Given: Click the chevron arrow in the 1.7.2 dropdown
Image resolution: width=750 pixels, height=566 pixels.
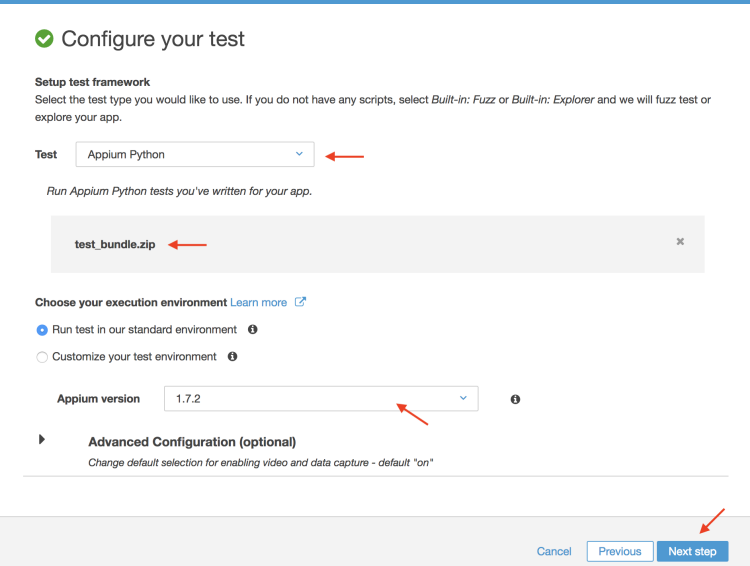Looking at the screenshot, I should 462,398.
